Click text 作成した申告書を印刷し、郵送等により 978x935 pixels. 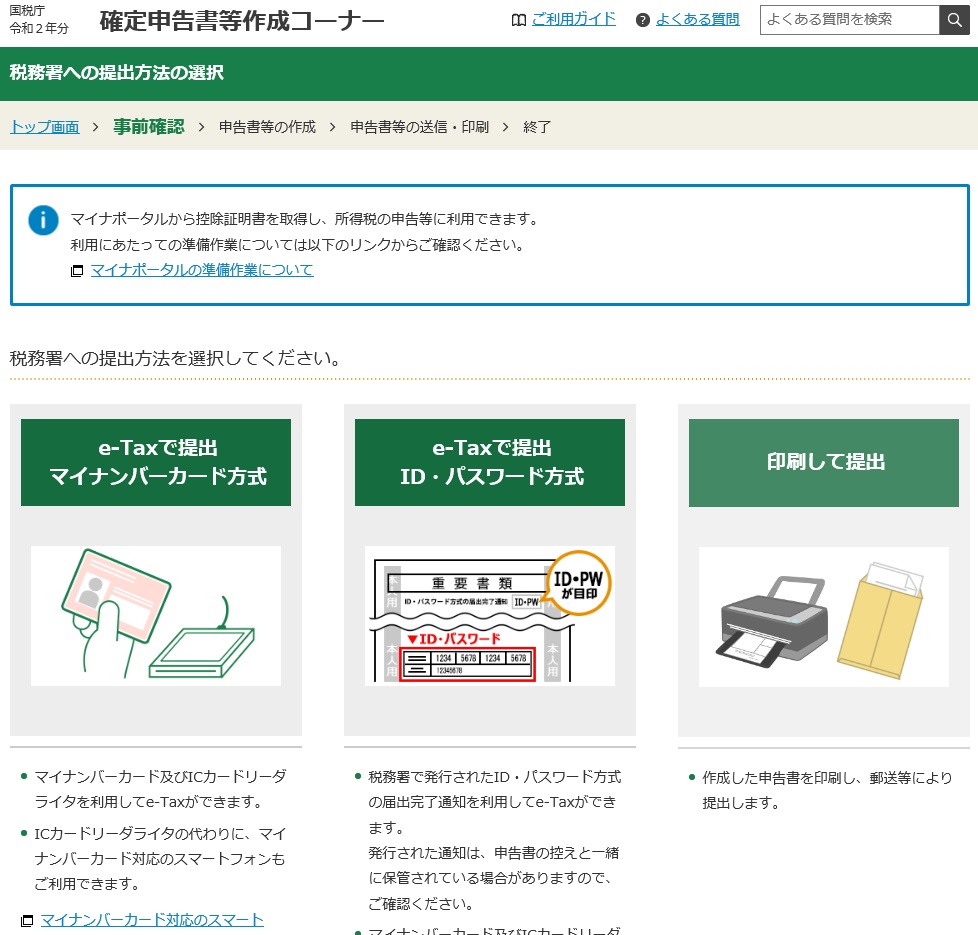pyautogui.click(x=827, y=778)
